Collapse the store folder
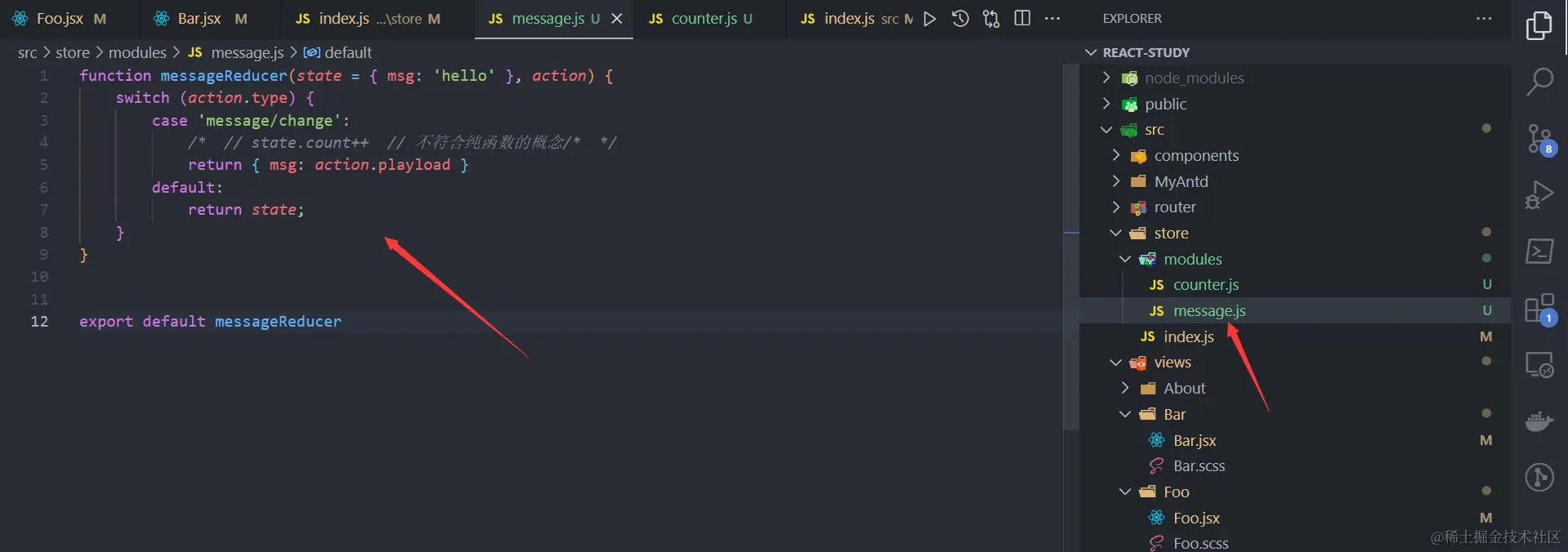This screenshot has height=552, width=1568. coord(1116,233)
